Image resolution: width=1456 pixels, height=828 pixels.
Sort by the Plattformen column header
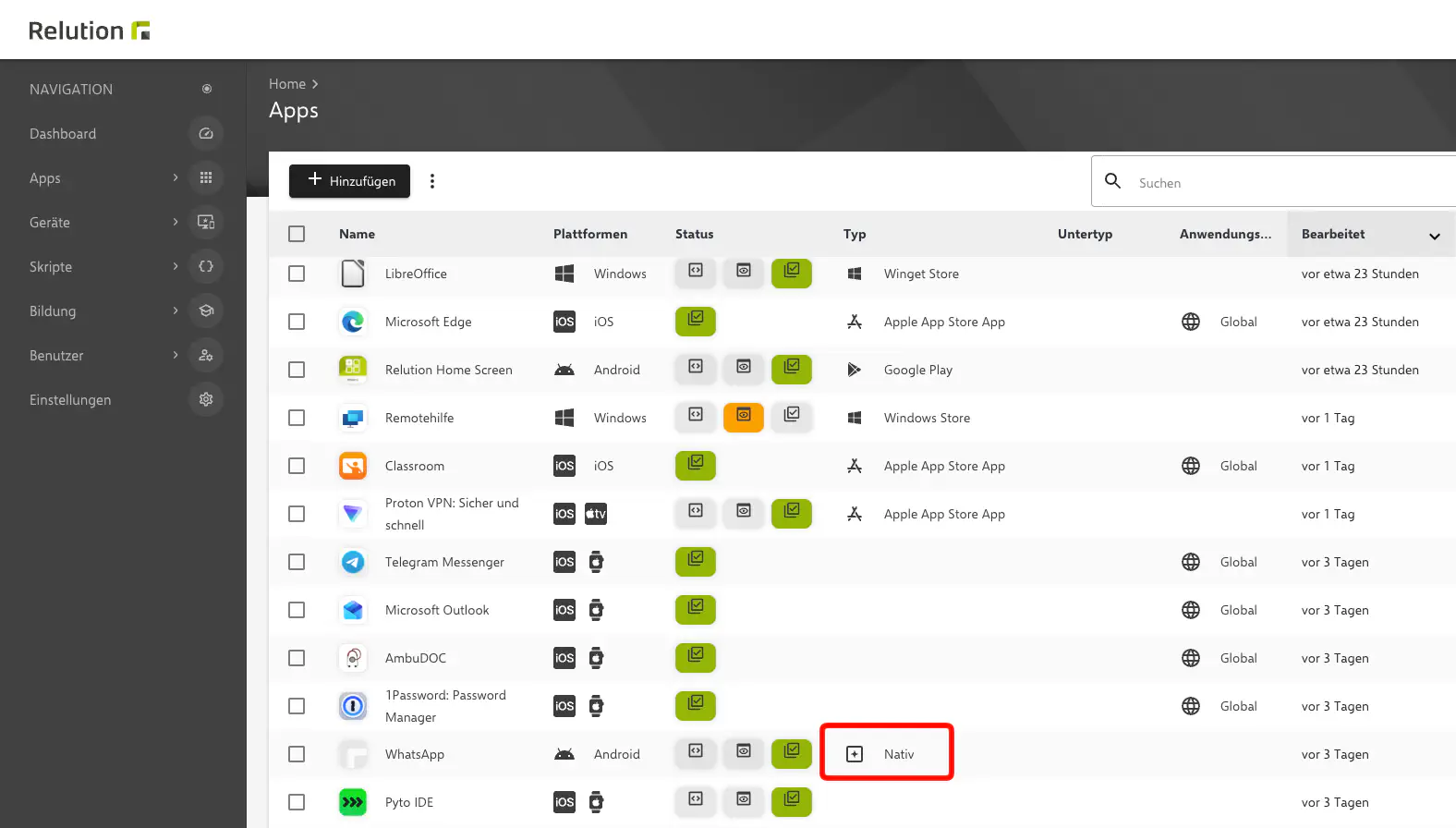tap(590, 234)
